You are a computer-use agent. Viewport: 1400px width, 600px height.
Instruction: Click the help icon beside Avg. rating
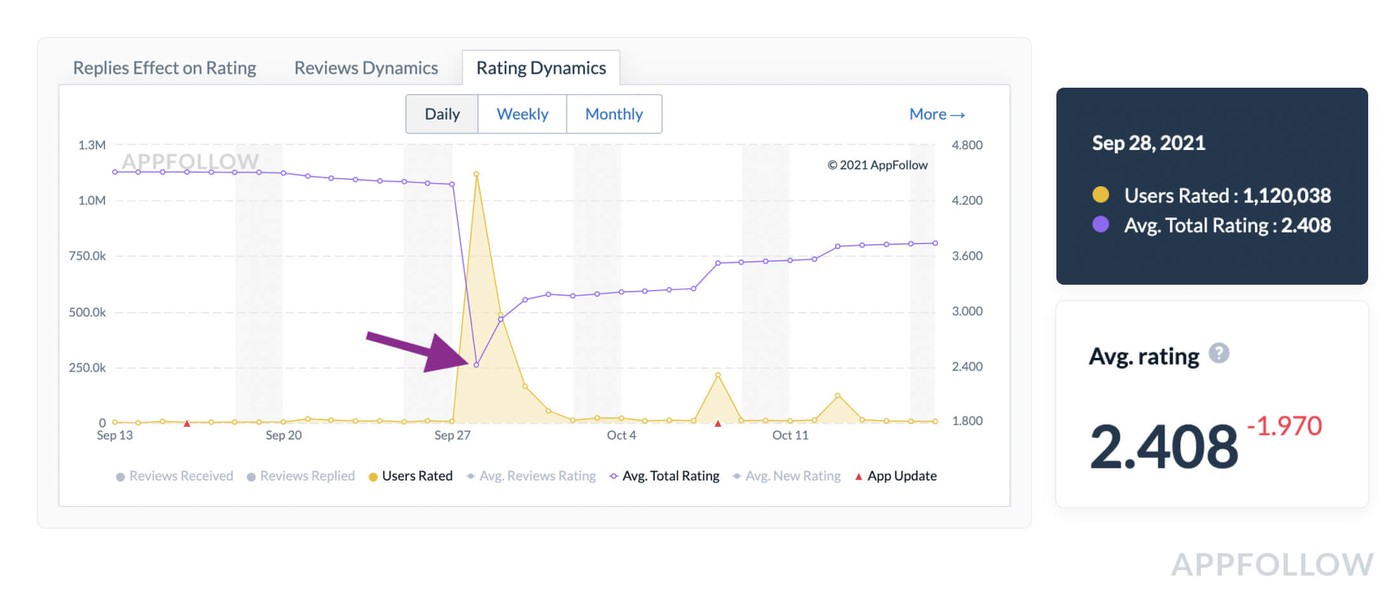pos(1218,353)
